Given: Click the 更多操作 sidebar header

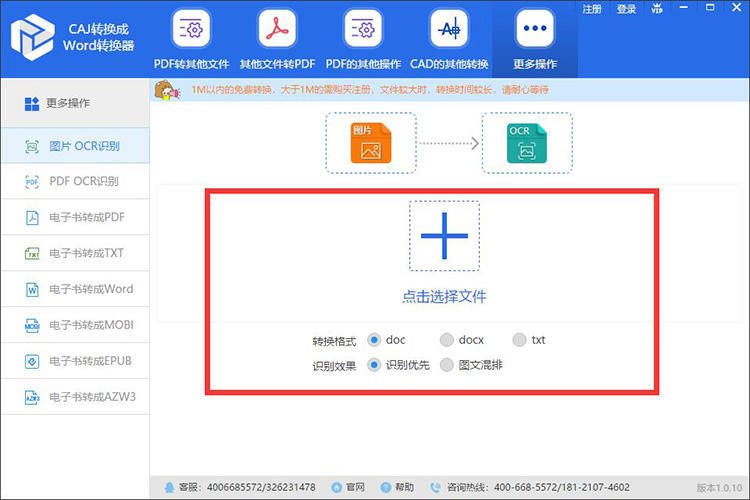Looking at the screenshot, I should click(76, 103).
